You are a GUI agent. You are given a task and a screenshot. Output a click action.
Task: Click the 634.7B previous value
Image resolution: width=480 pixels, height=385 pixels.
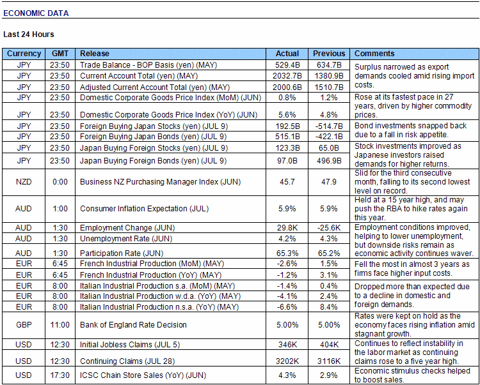pos(329,65)
